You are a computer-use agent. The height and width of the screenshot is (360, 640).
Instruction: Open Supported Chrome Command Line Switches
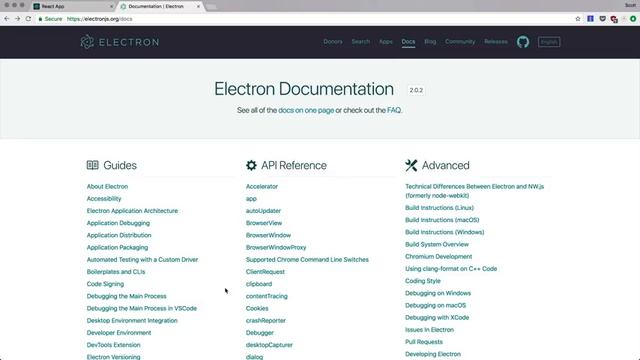point(307,260)
